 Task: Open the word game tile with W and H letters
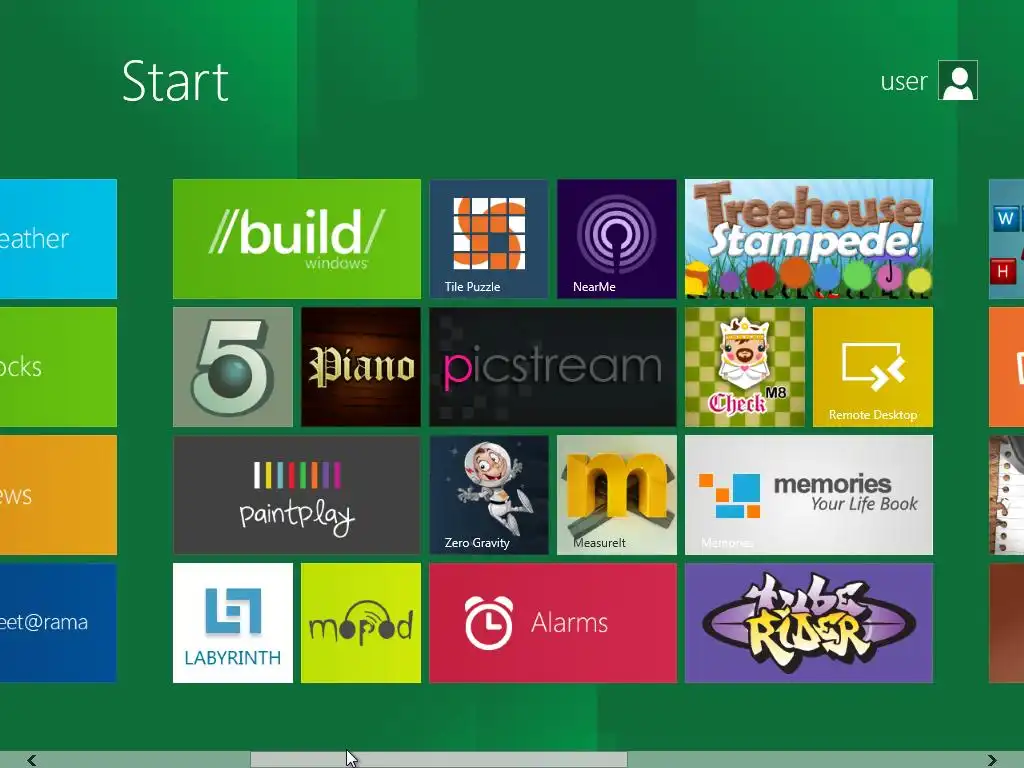pos(1006,238)
